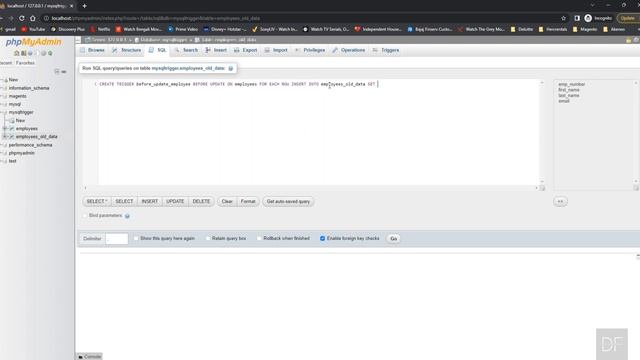640x360 pixels.
Task: Open the Export tab
Action: point(246,50)
